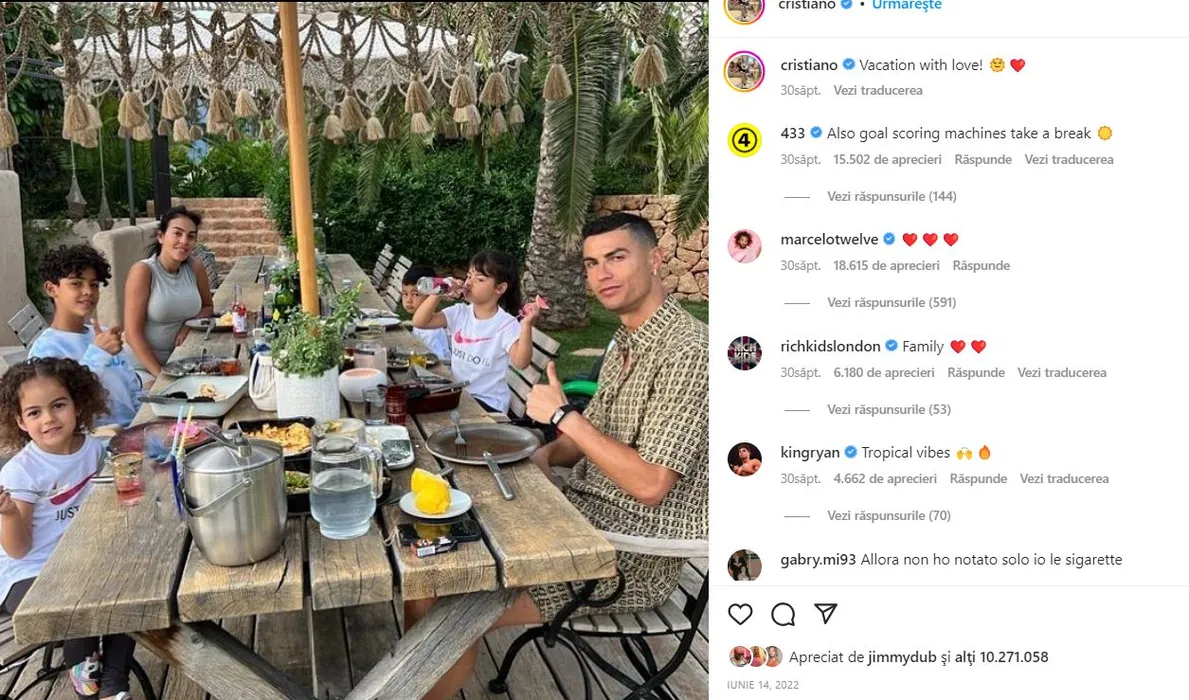Image resolution: width=1189 pixels, height=700 pixels.
Task: Expand the 70 replies under kingryan's comment
Action: (x=889, y=516)
